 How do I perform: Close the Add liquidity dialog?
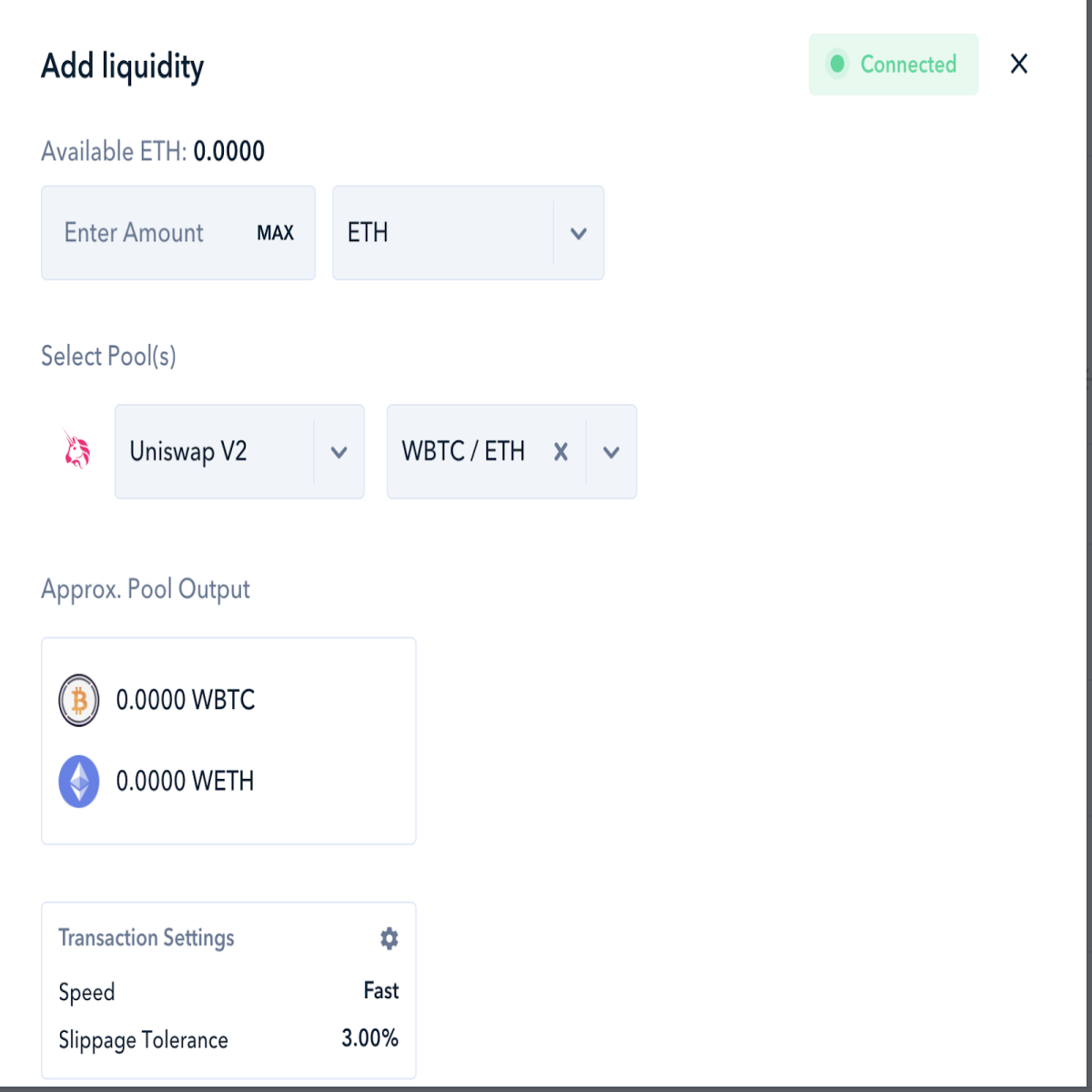1019,64
